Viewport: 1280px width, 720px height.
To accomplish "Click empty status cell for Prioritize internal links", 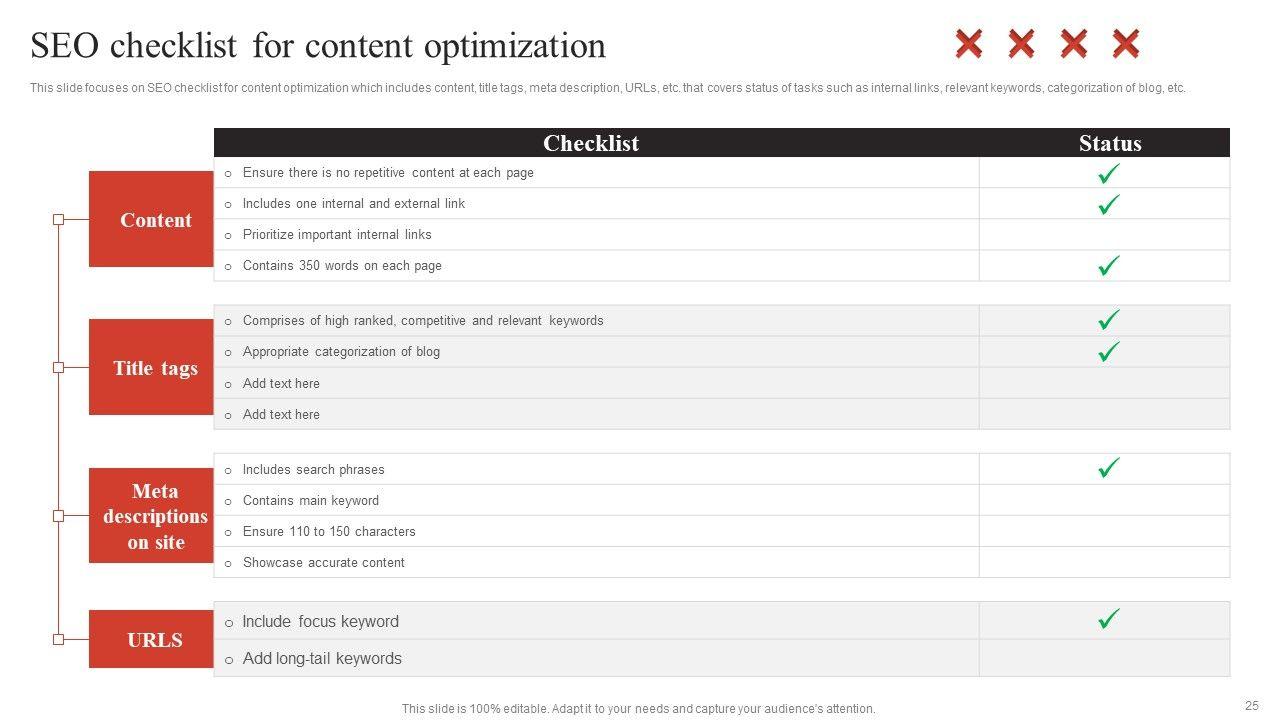I will [1104, 235].
